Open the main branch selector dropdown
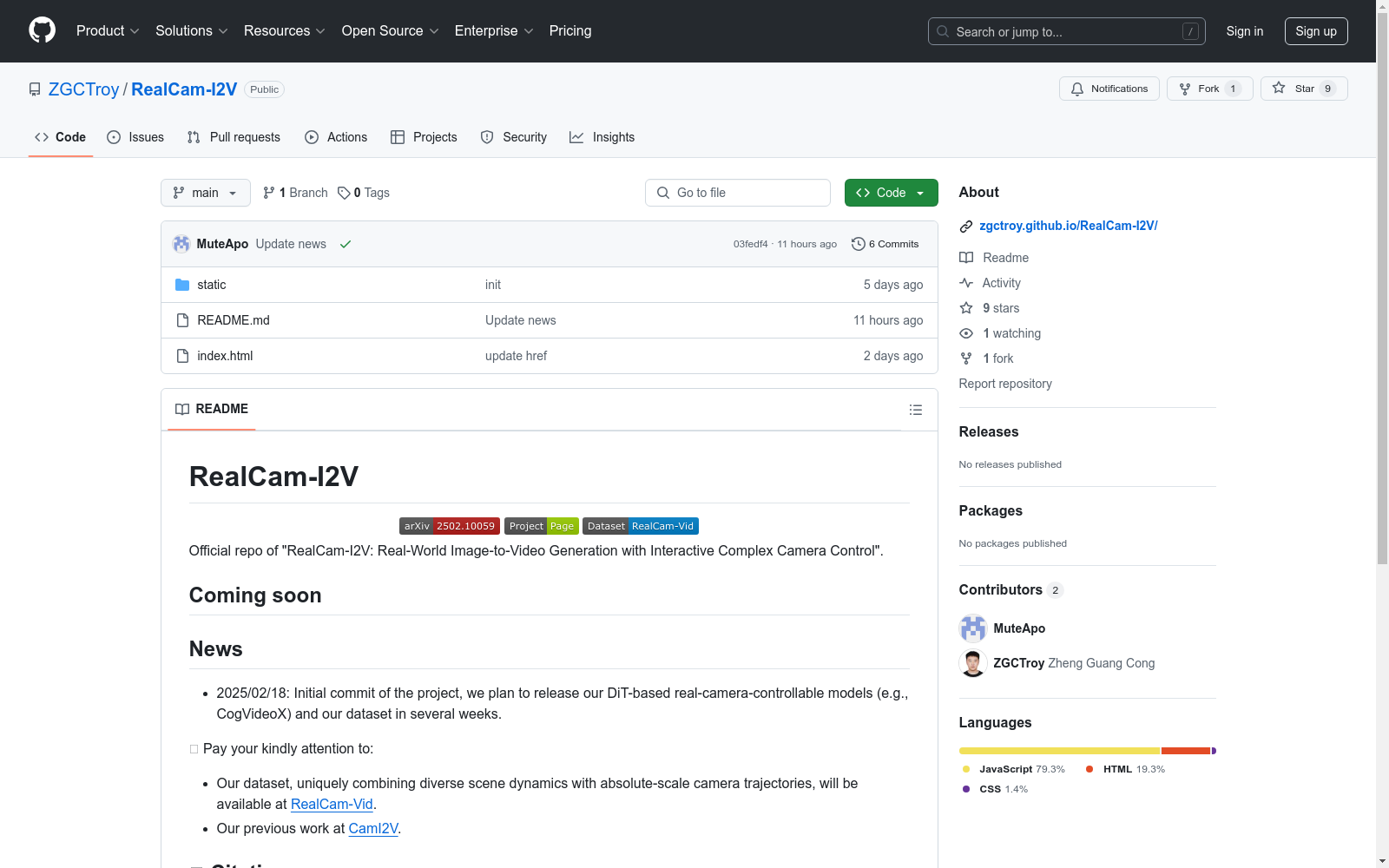Image resolution: width=1389 pixels, height=868 pixels. coord(206,193)
